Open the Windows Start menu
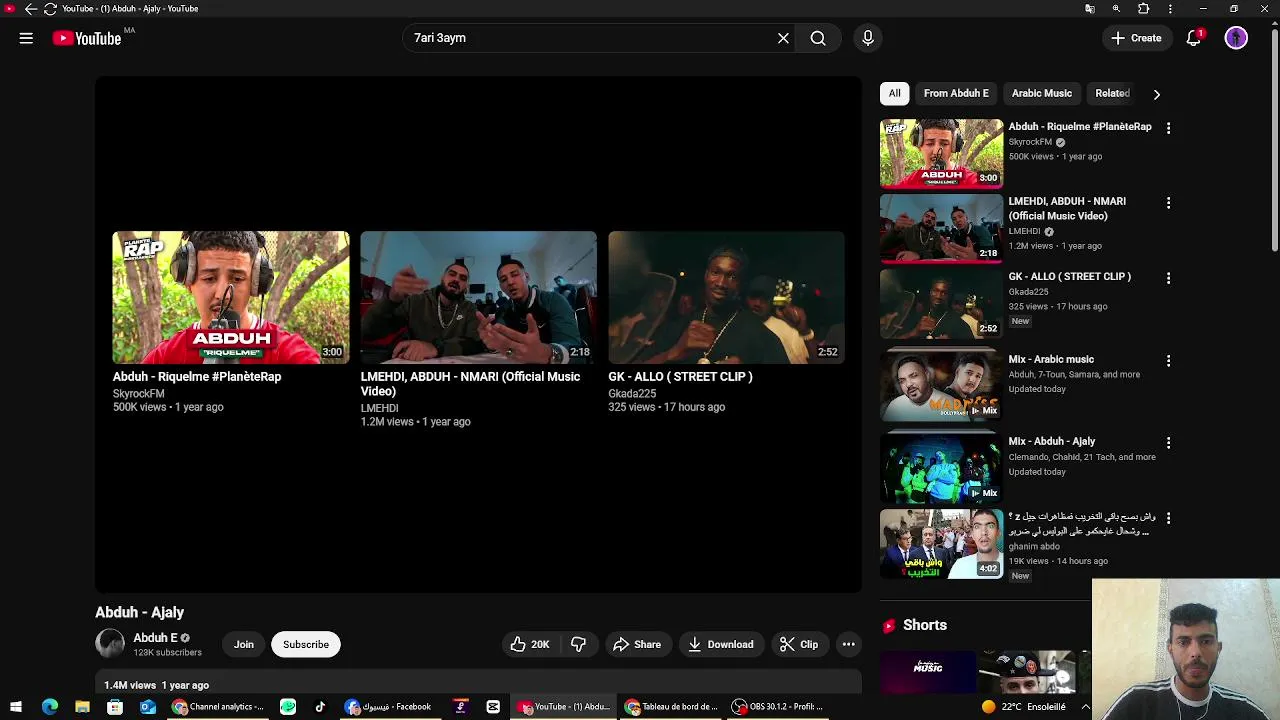This screenshot has height=720, width=1280. point(16,707)
